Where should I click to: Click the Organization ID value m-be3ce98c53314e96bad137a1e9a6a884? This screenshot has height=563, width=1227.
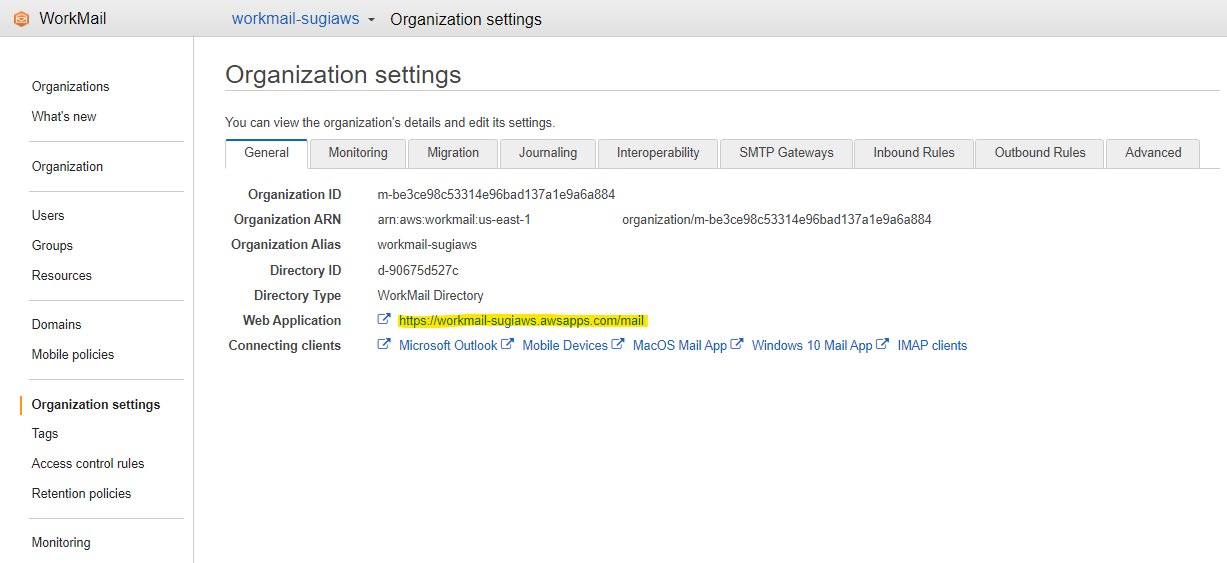point(496,195)
